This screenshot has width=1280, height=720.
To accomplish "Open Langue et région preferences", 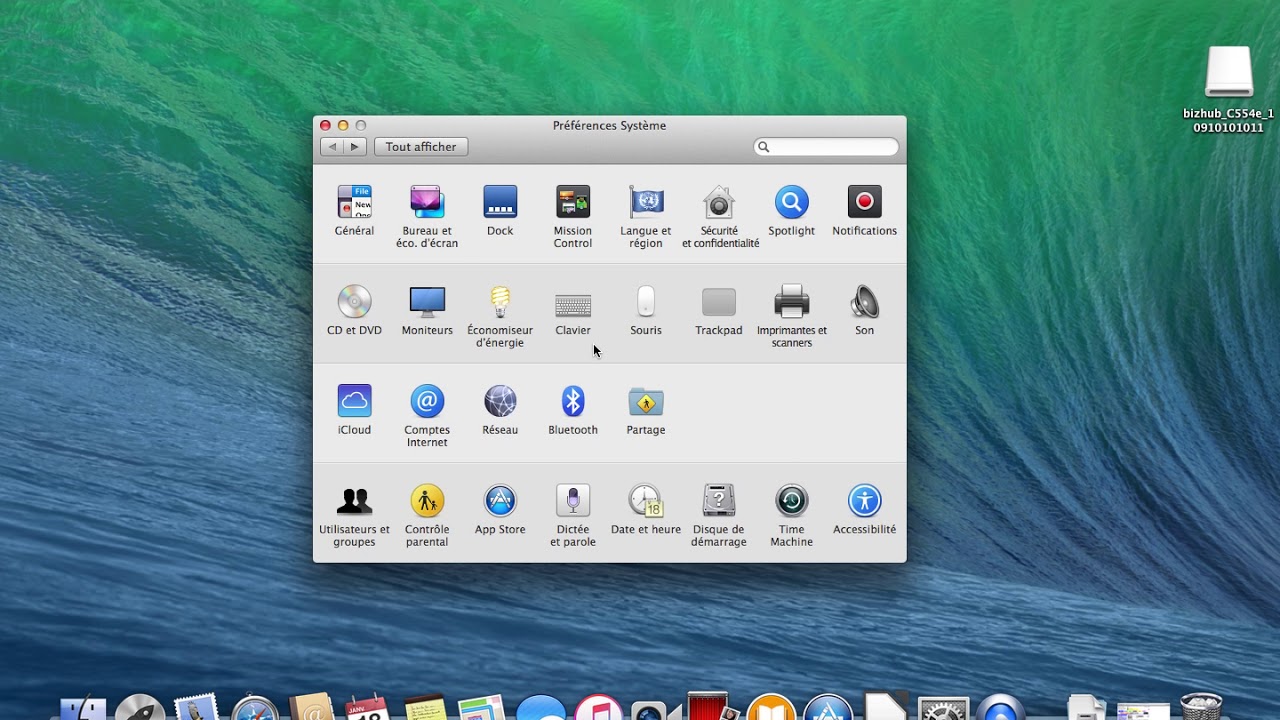I will tap(646, 216).
